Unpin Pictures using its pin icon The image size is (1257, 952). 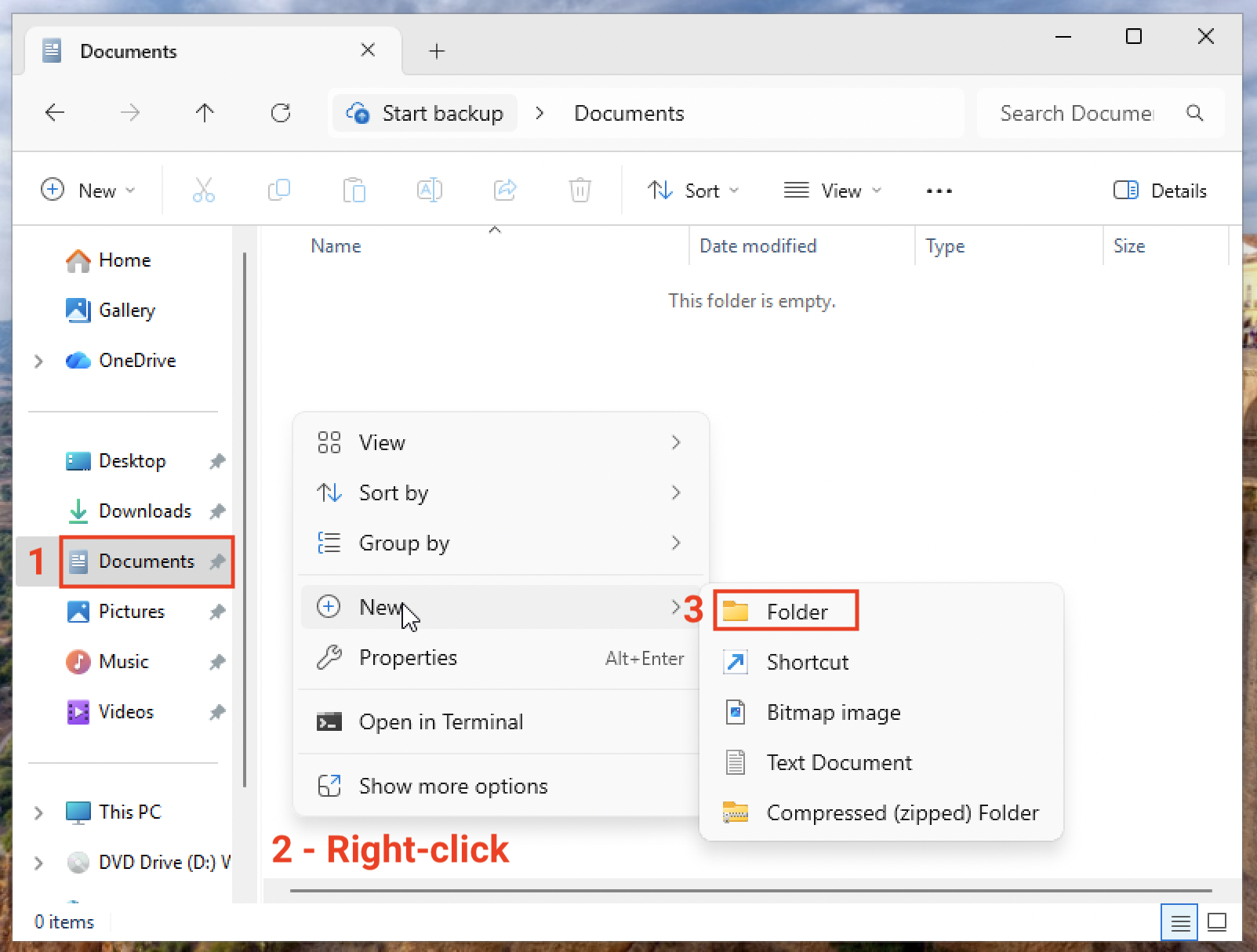tap(217, 612)
